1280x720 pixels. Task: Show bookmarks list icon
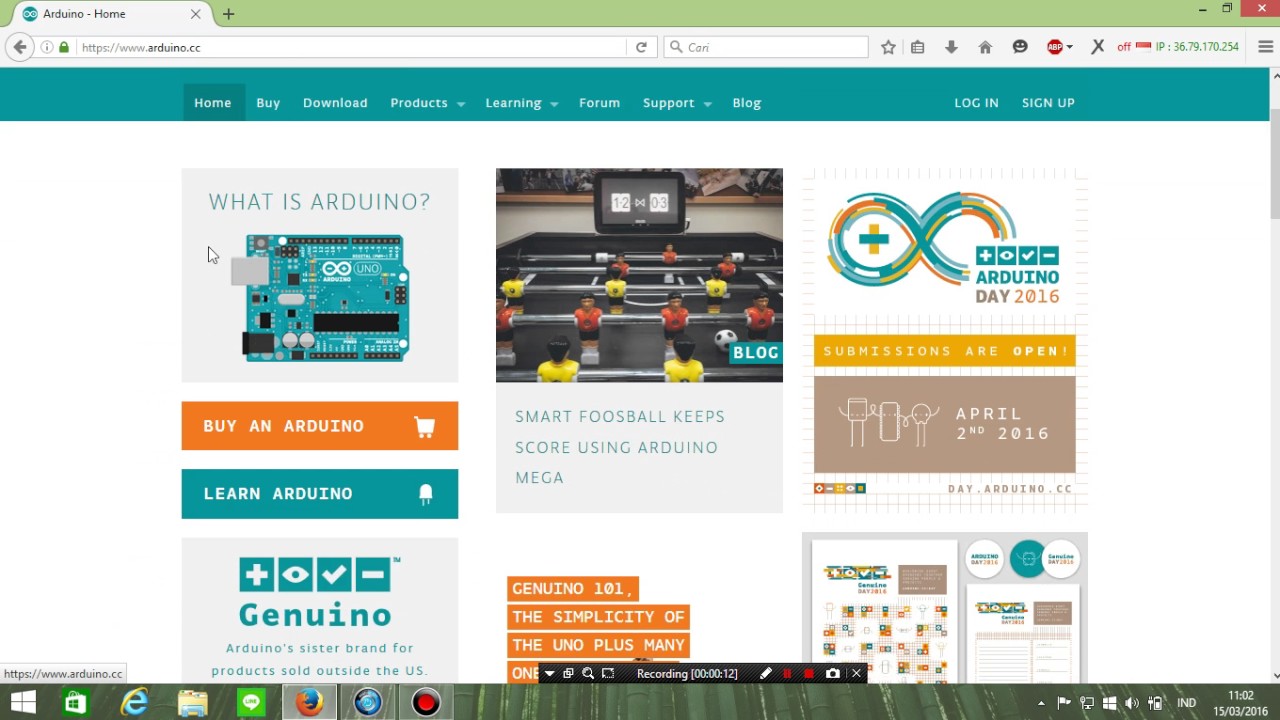(x=918, y=47)
